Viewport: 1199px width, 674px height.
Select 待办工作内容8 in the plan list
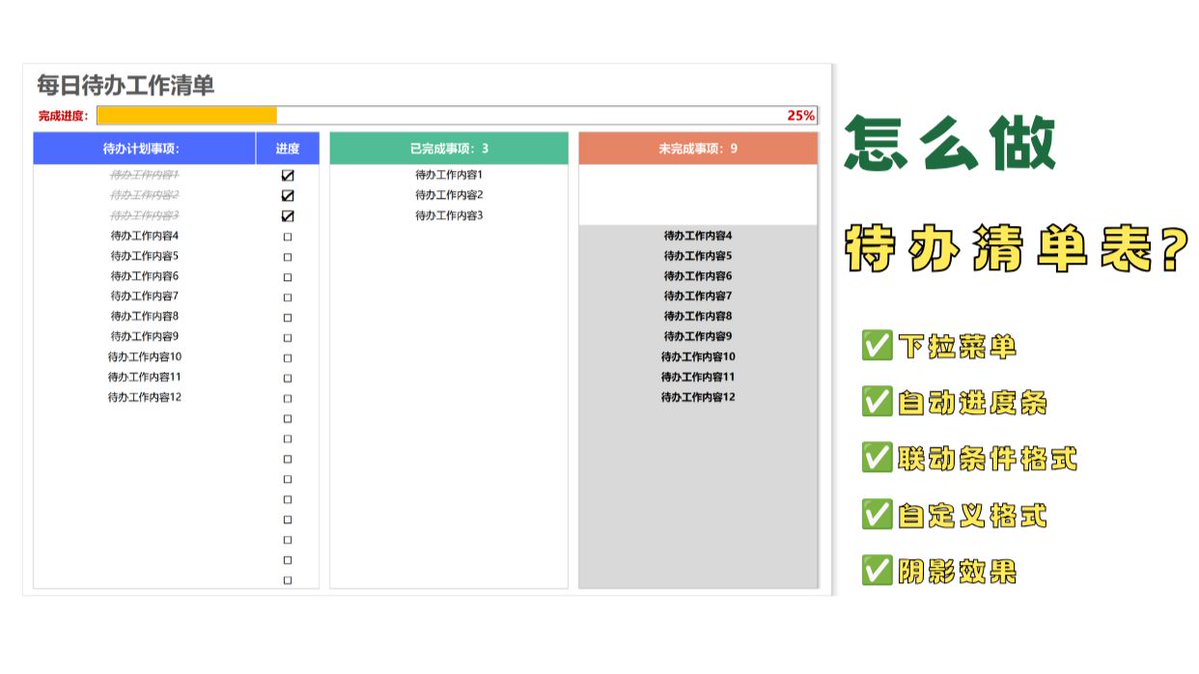(145, 316)
